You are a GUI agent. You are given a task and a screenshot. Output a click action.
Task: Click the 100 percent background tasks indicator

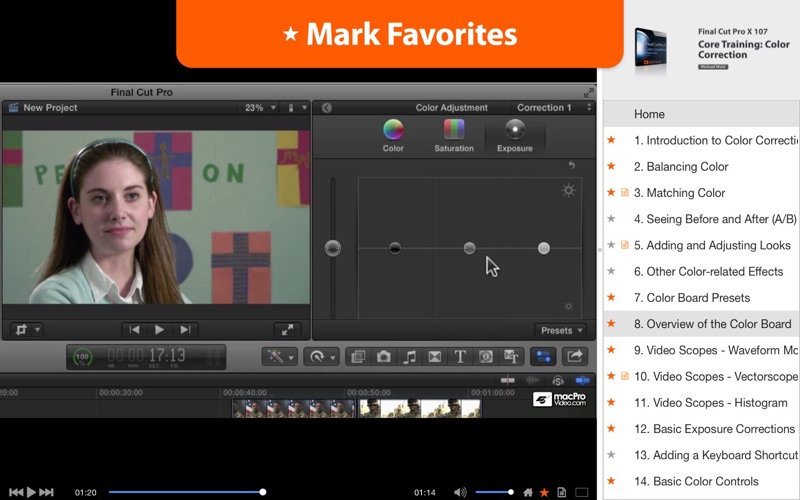pos(82,357)
